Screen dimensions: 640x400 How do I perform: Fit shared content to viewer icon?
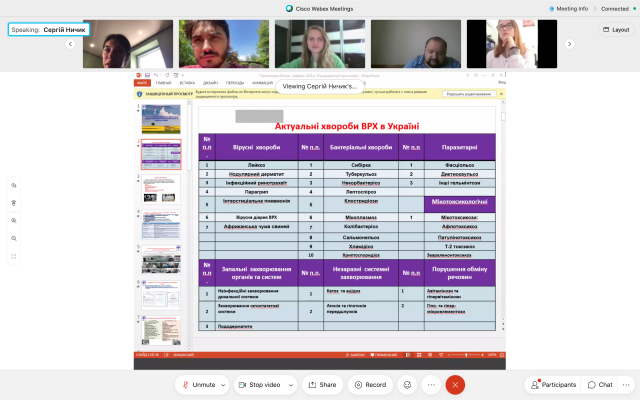(x=13, y=256)
